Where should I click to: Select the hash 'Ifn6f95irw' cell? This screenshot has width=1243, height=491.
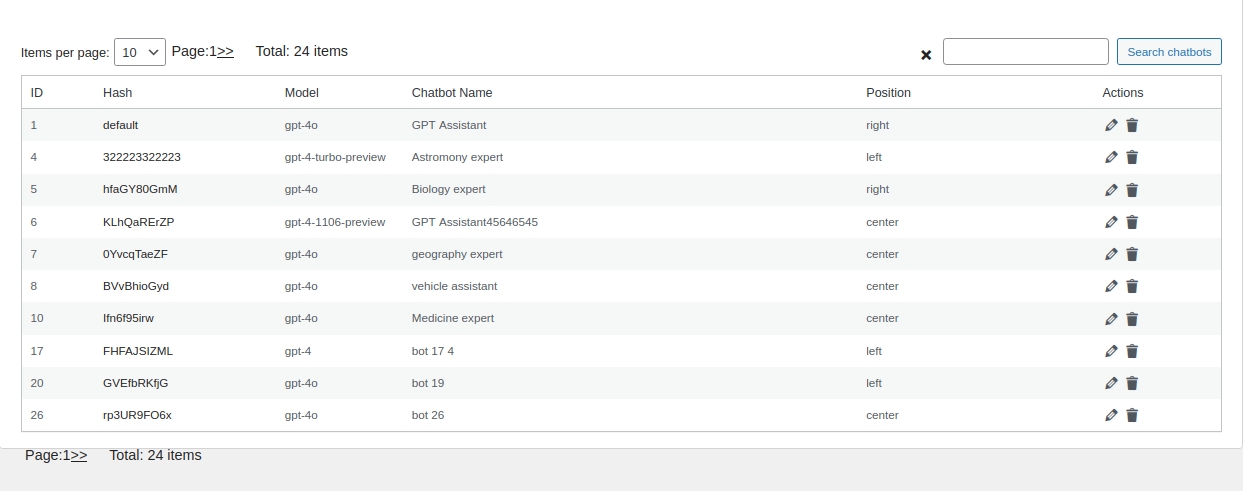128,318
